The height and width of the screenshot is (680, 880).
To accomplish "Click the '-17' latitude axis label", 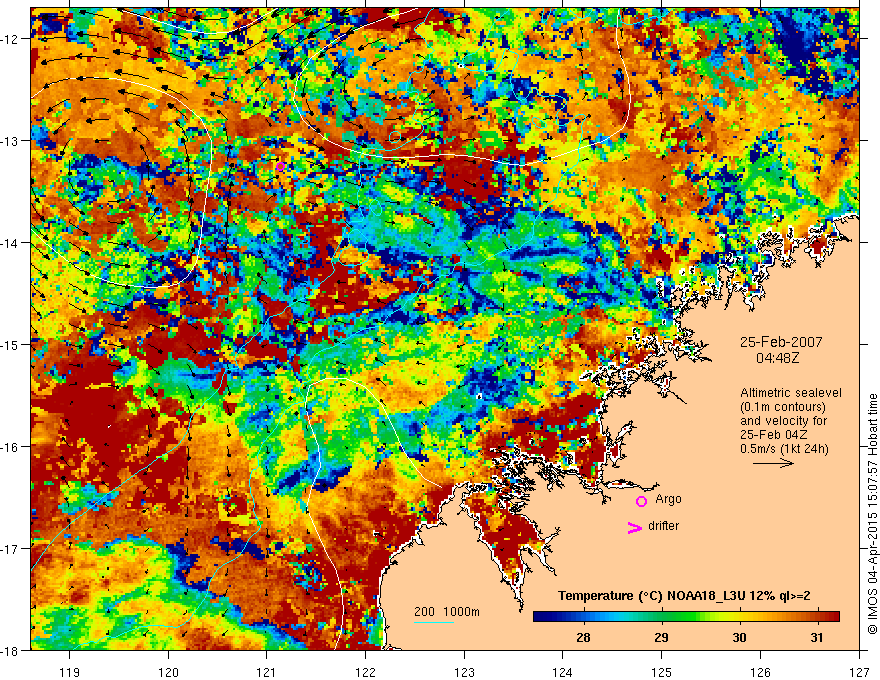I will [x=10, y=549].
